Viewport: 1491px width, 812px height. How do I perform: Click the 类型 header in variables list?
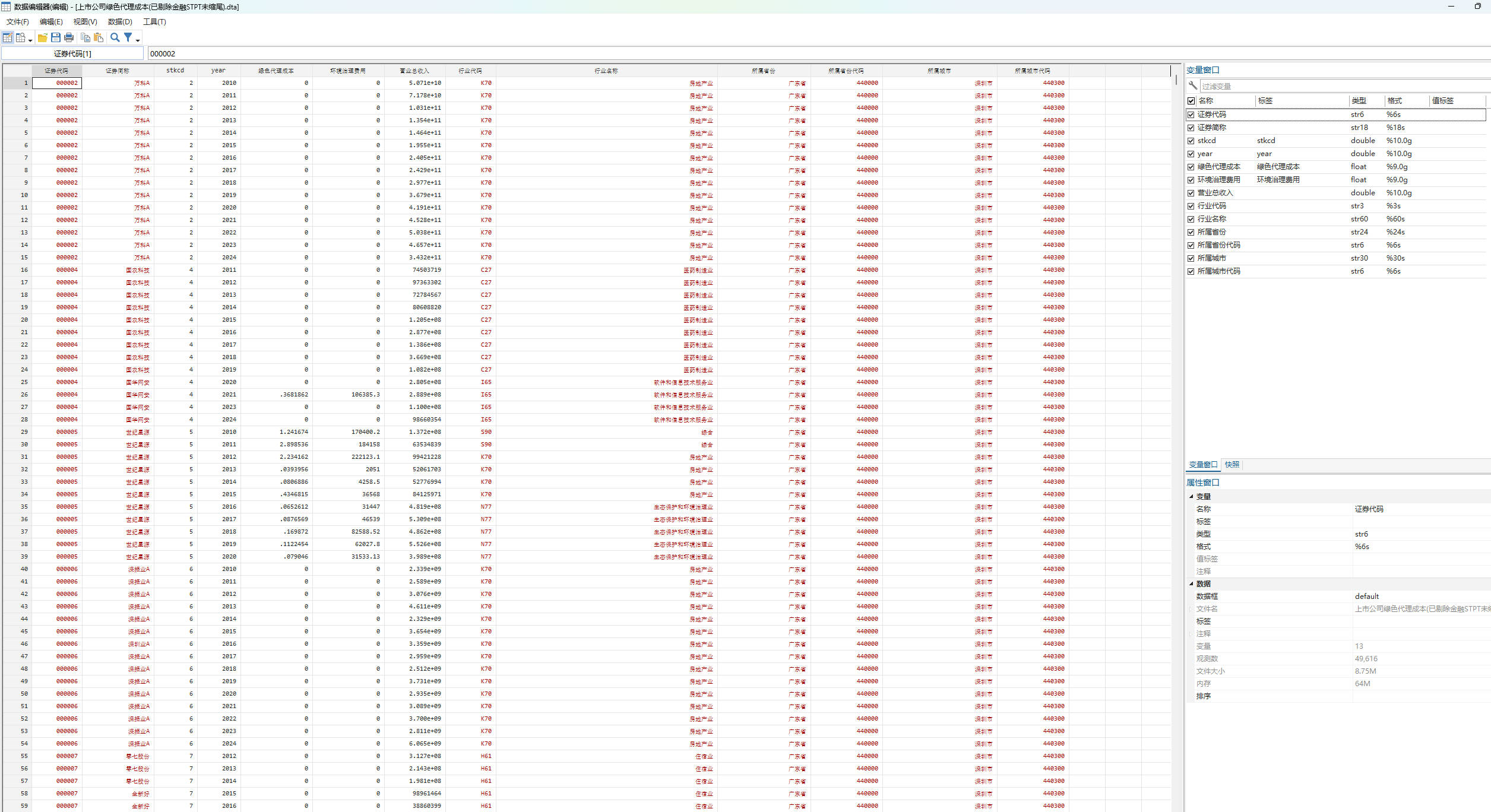[x=1359, y=101]
